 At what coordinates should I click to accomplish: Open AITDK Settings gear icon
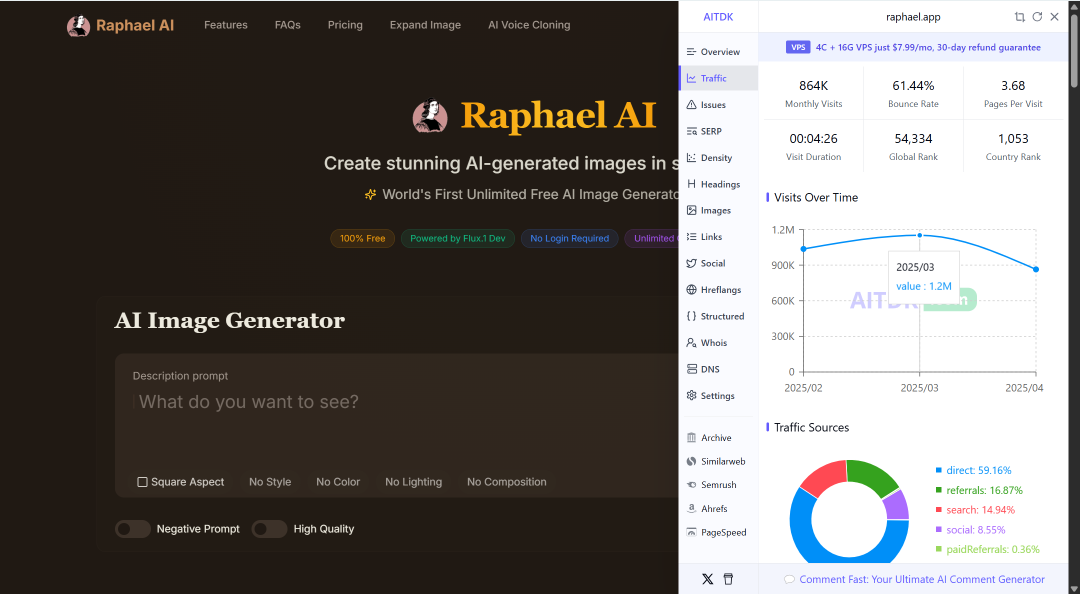click(x=692, y=396)
